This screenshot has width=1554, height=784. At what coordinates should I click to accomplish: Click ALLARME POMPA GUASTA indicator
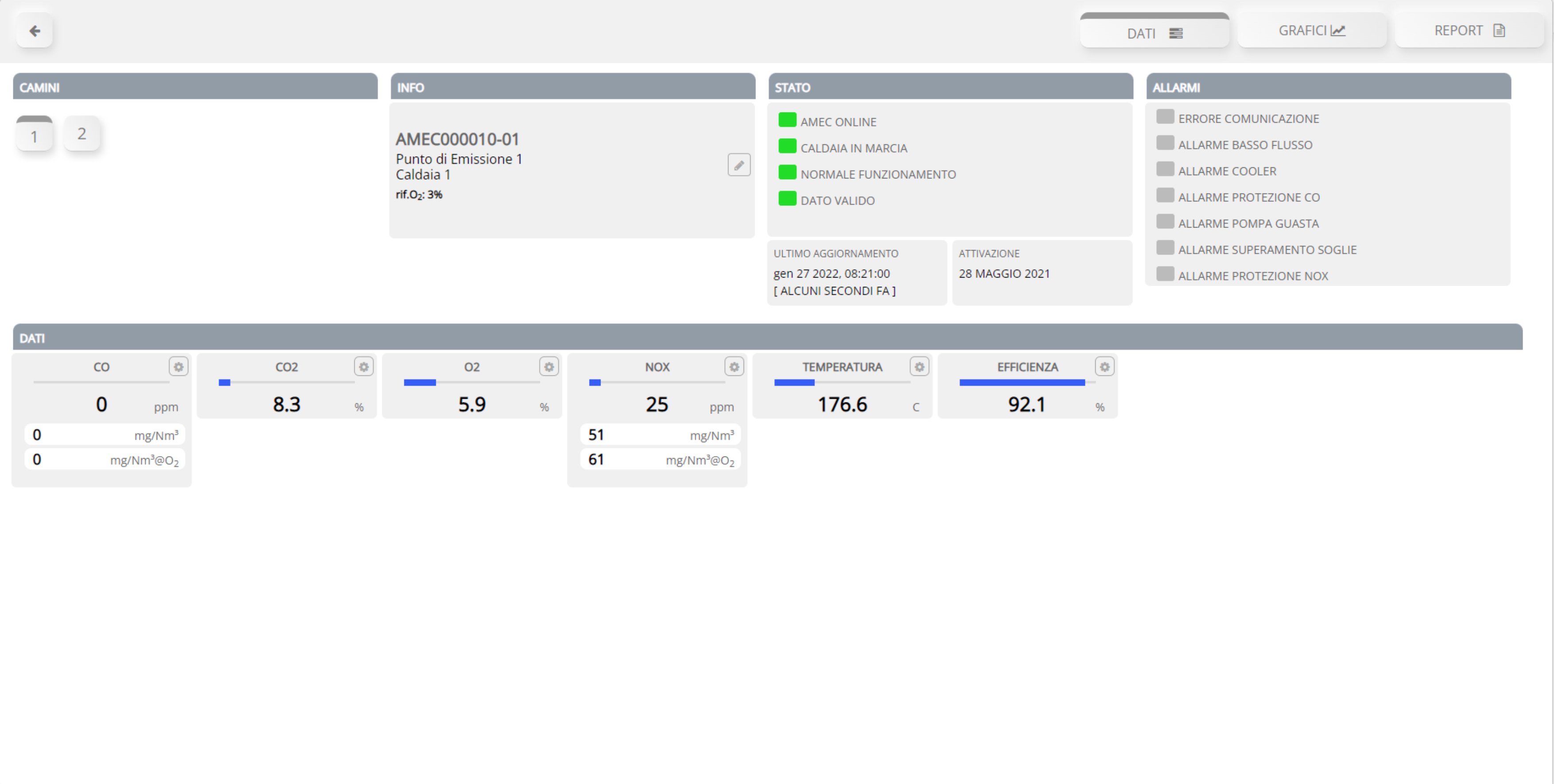[1165, 221]
